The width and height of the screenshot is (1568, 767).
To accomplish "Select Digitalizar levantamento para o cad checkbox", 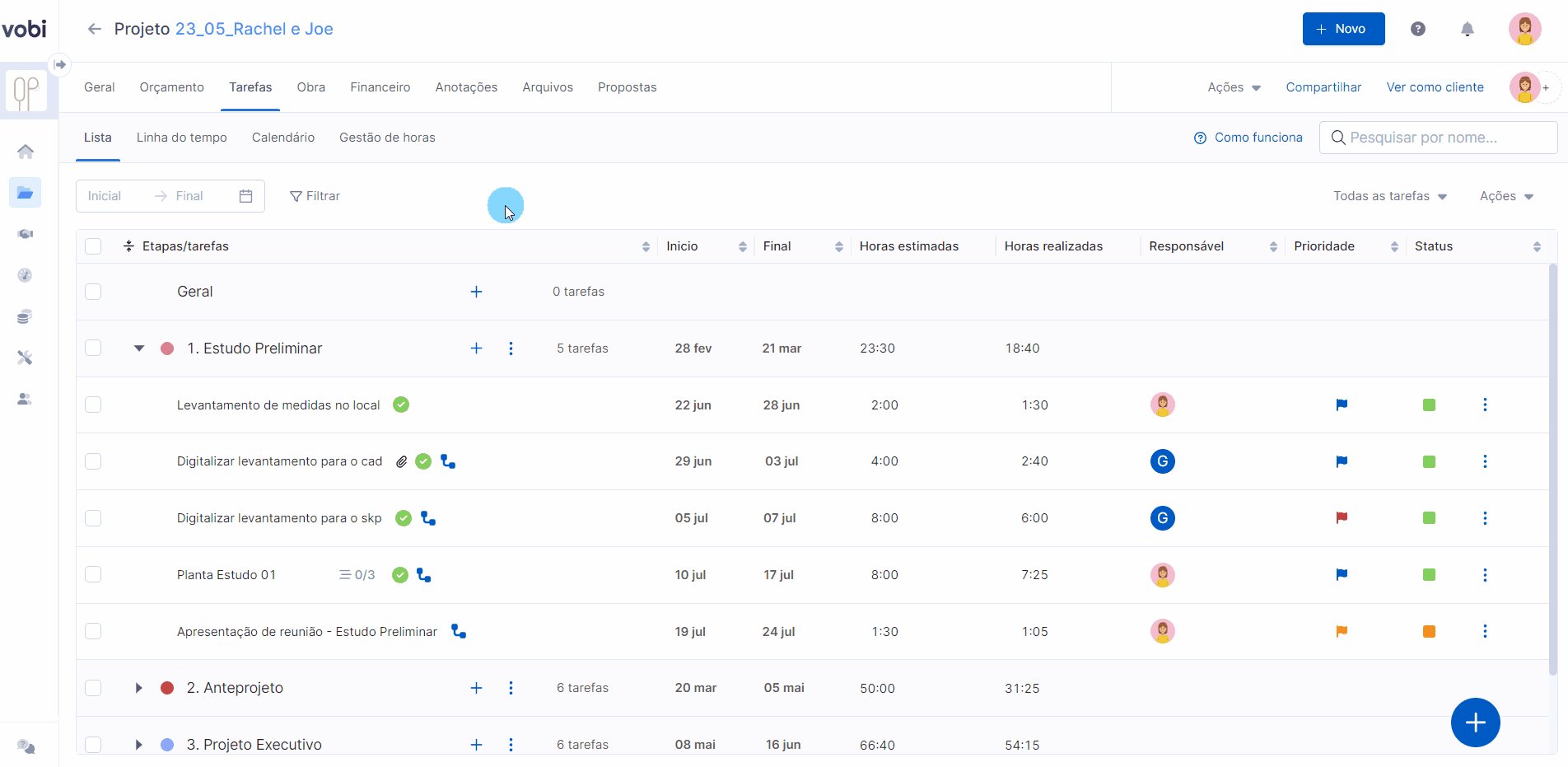I will coord(93,461).
